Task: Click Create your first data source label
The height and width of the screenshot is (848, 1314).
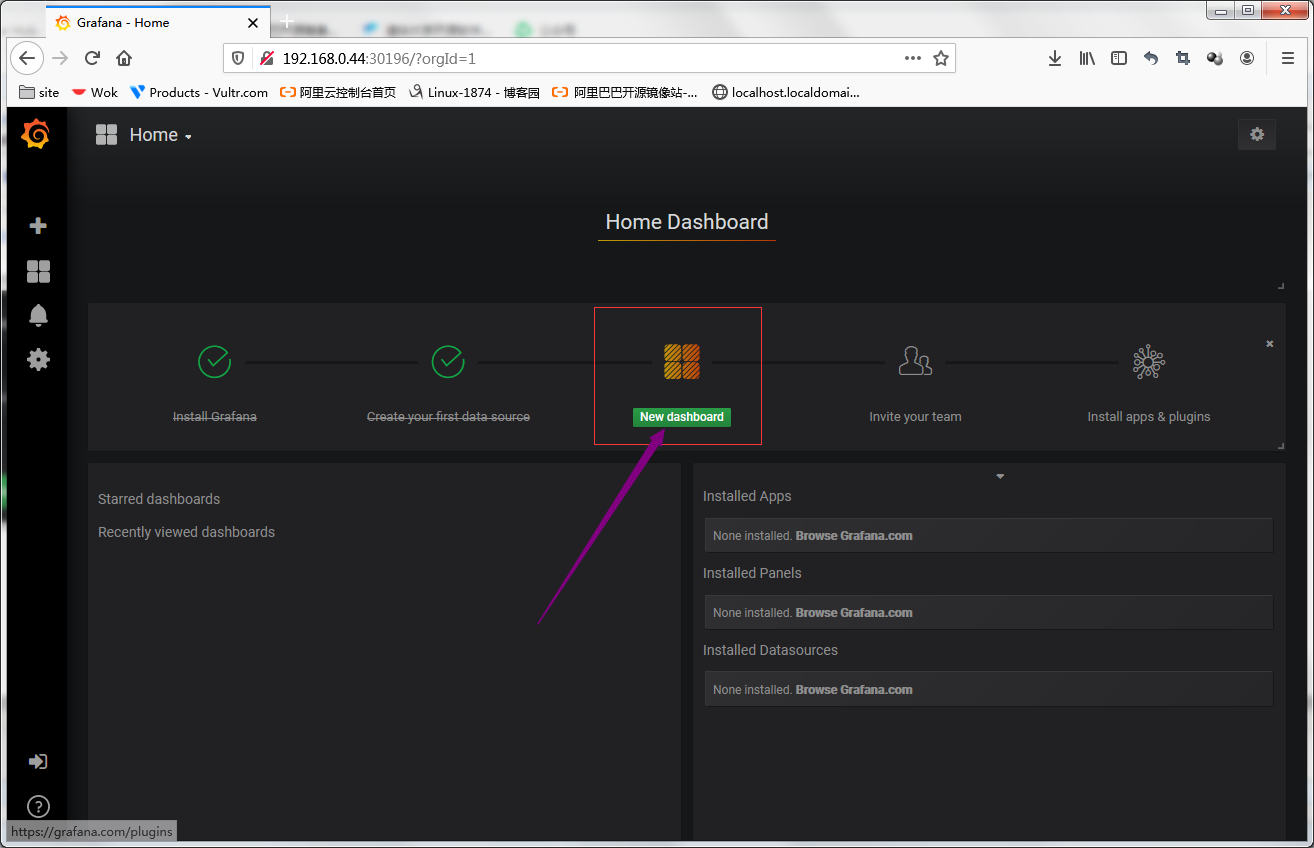Action: (448, 417)
